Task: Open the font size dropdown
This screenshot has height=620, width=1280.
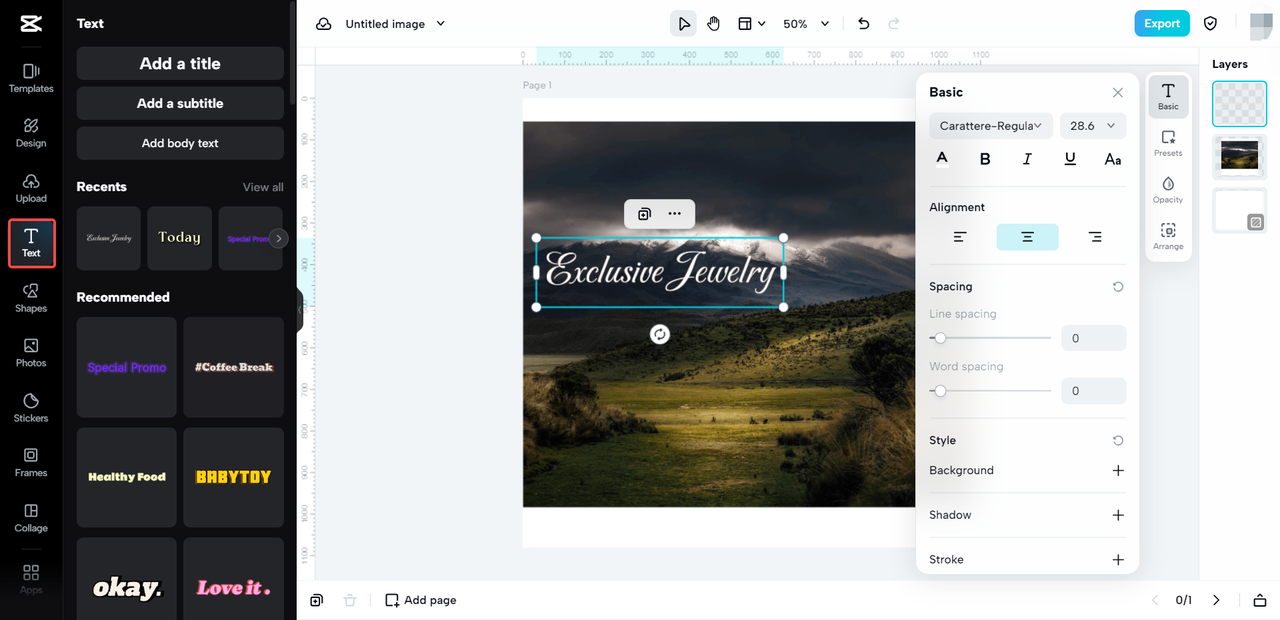Action: [1093, 126]
